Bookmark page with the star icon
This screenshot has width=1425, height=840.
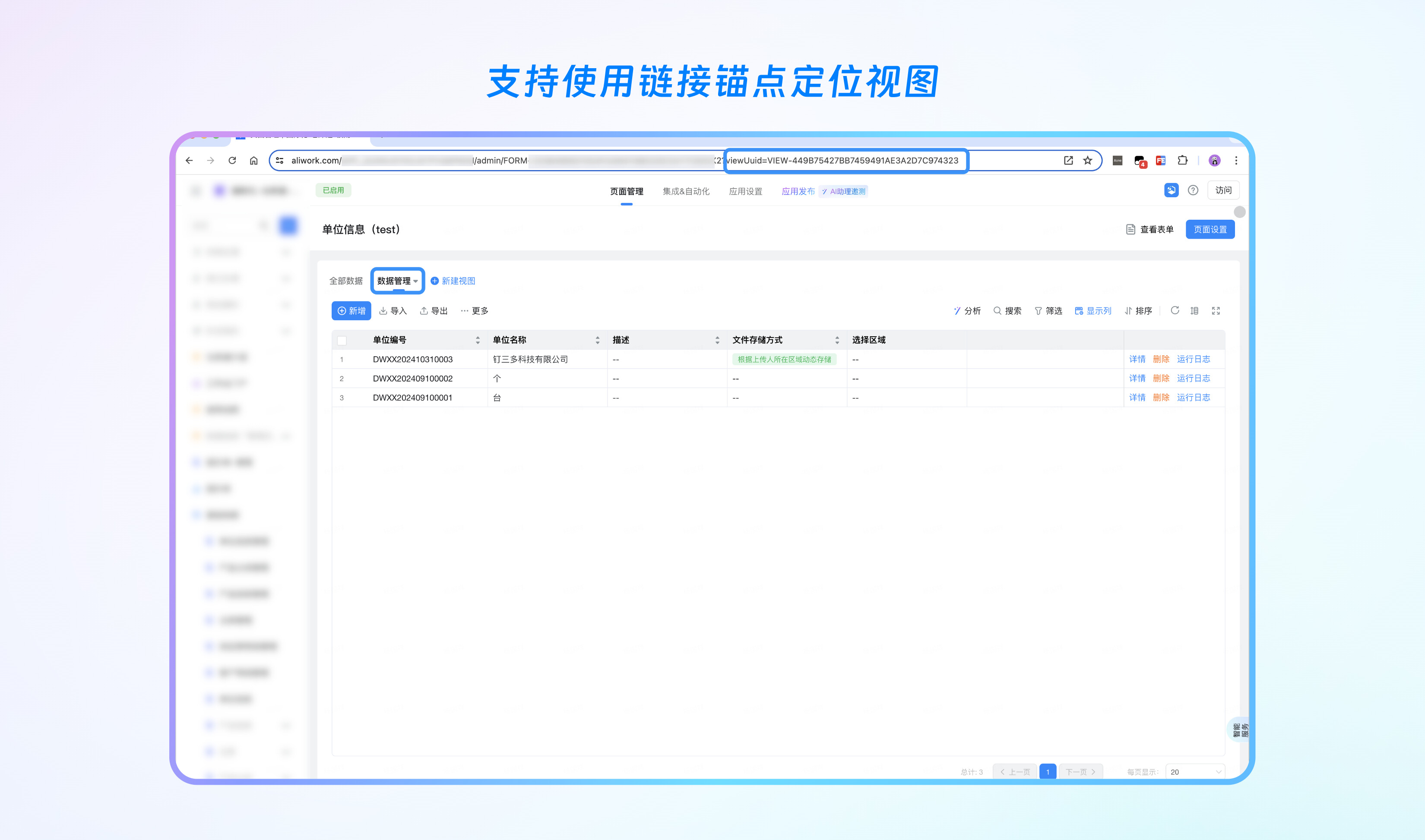1088,161
